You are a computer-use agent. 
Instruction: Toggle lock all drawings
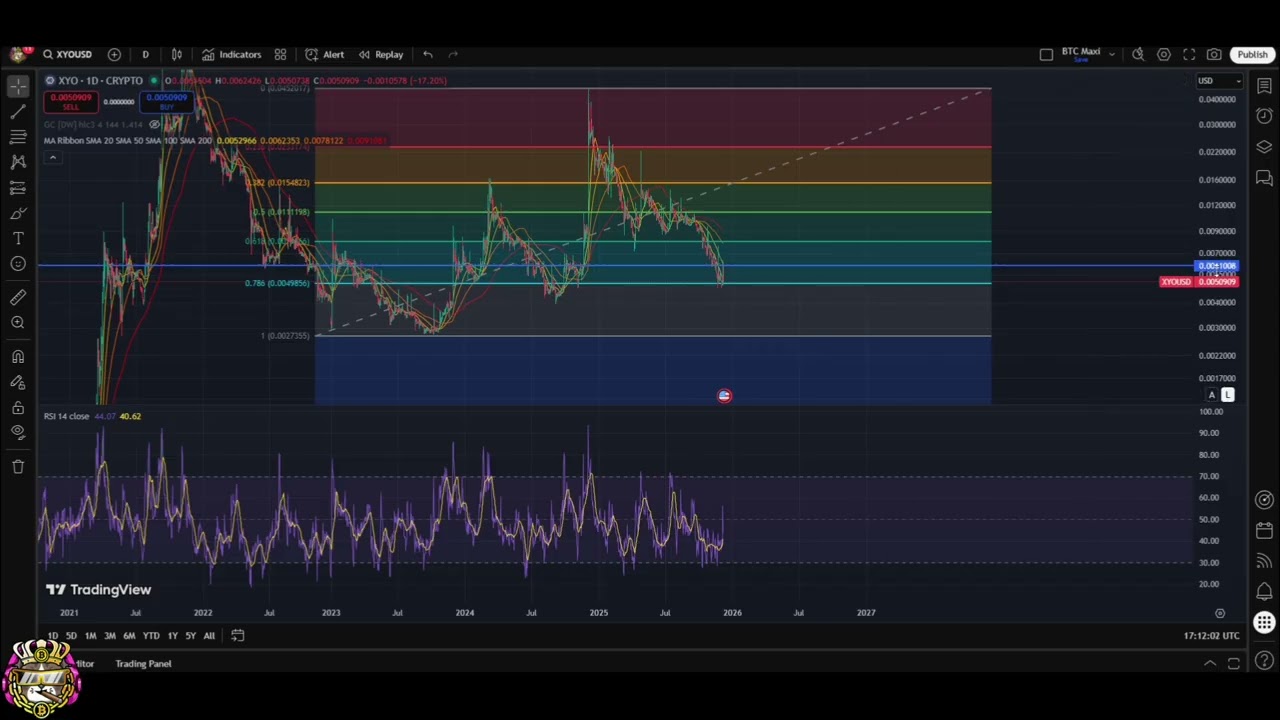(x=18, y=407)
